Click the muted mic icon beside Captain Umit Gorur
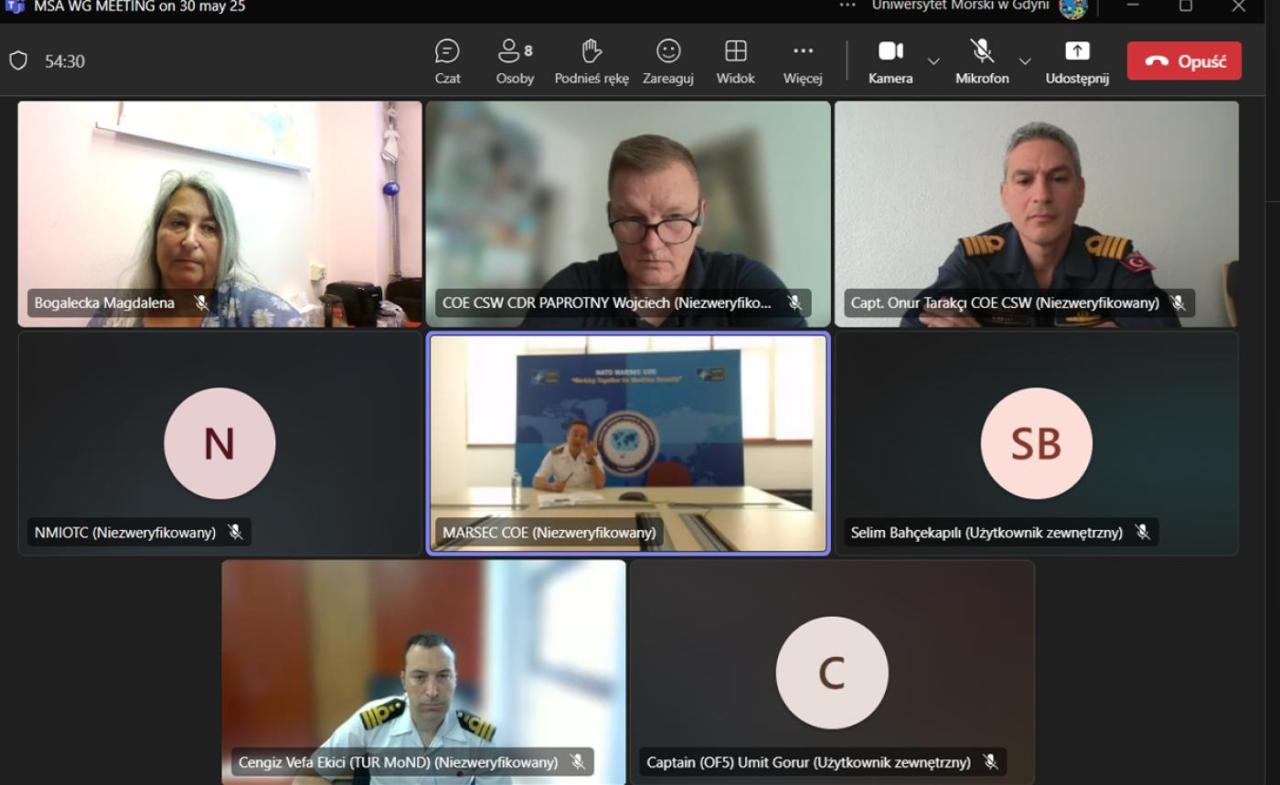 [x=990, y=762]
